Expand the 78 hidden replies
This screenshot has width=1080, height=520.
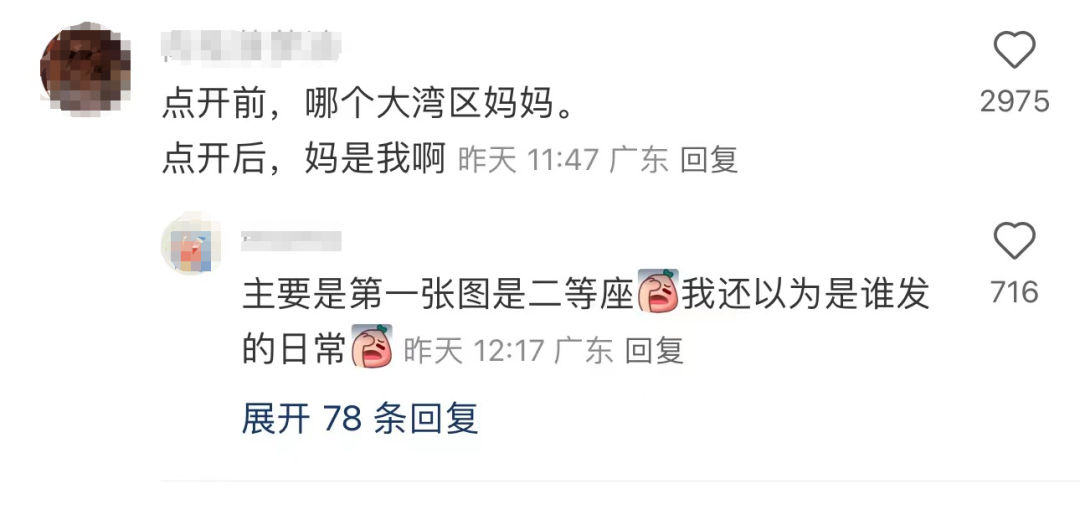click(360, 418)
